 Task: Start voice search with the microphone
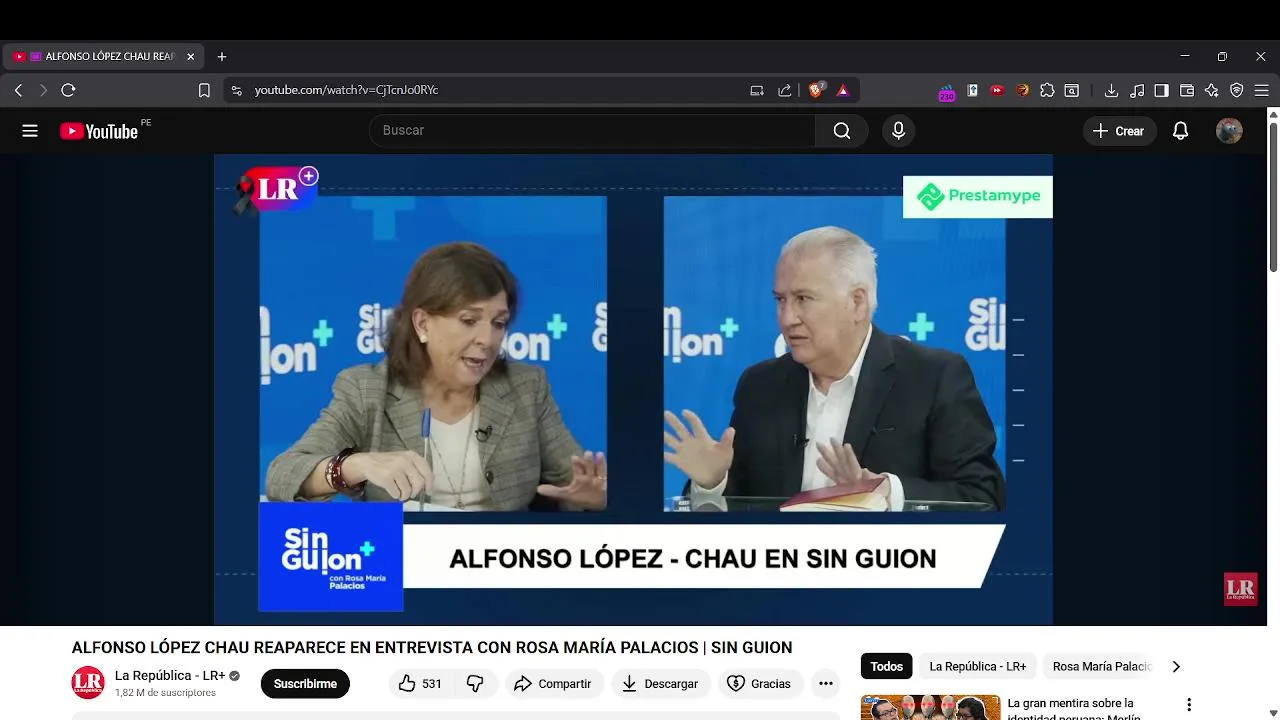[x=898, y=131]
